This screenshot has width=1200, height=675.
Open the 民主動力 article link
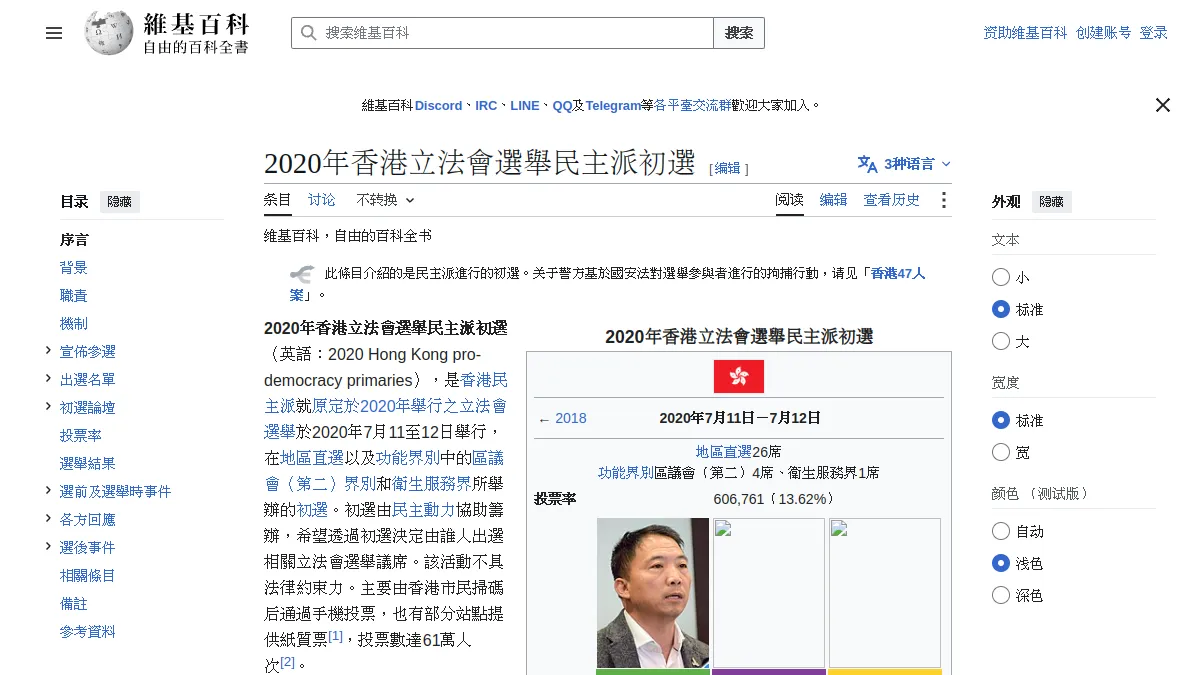click(424, 510)
